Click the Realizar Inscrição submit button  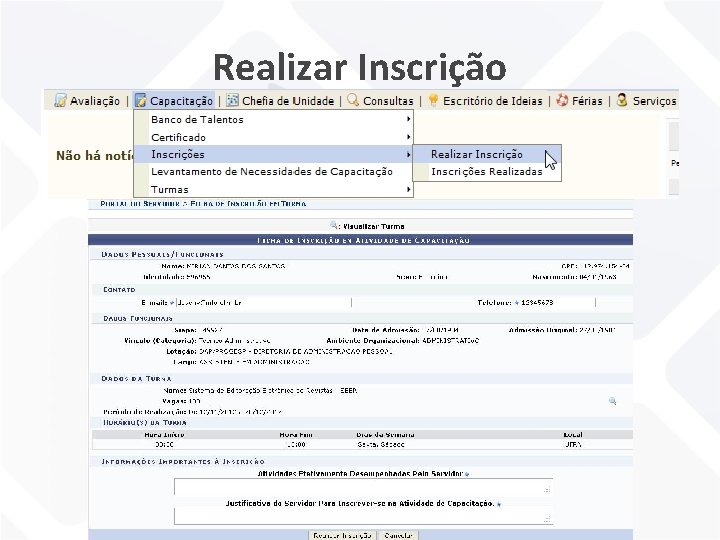(x=343, y=535)
